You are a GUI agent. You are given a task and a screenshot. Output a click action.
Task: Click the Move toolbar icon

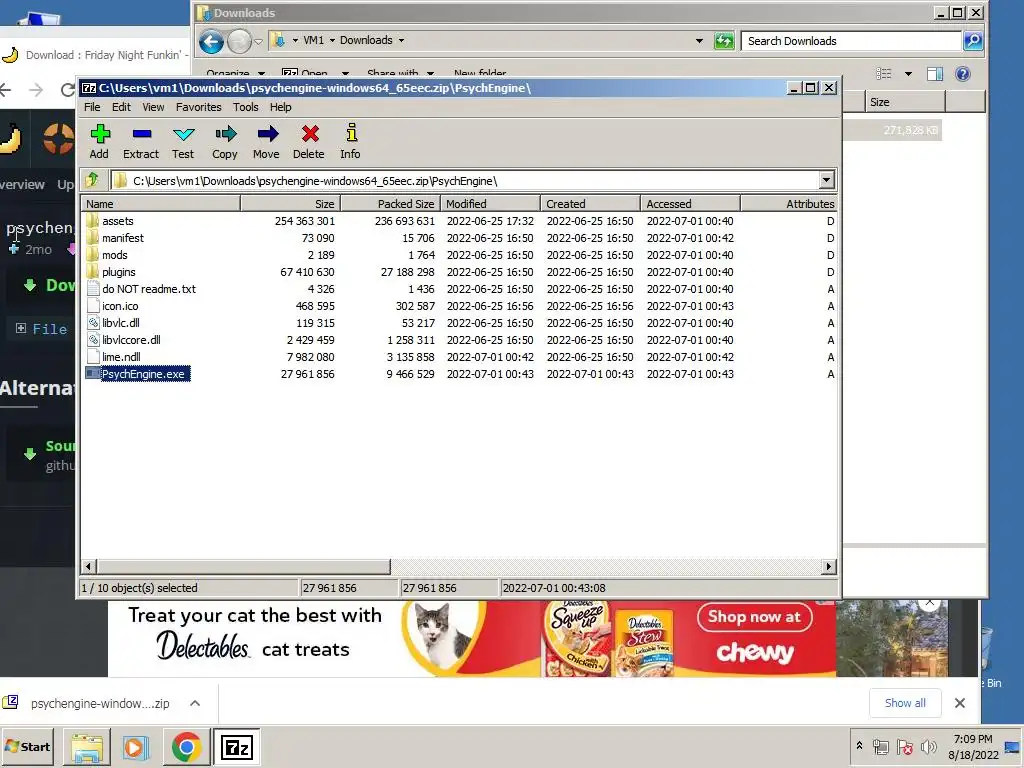click(266, 142)
